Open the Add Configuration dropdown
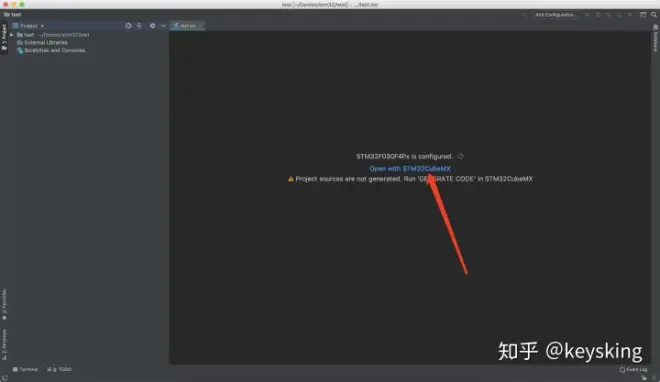The width and height of the screenshot is (660, 382). click(556, 15)
